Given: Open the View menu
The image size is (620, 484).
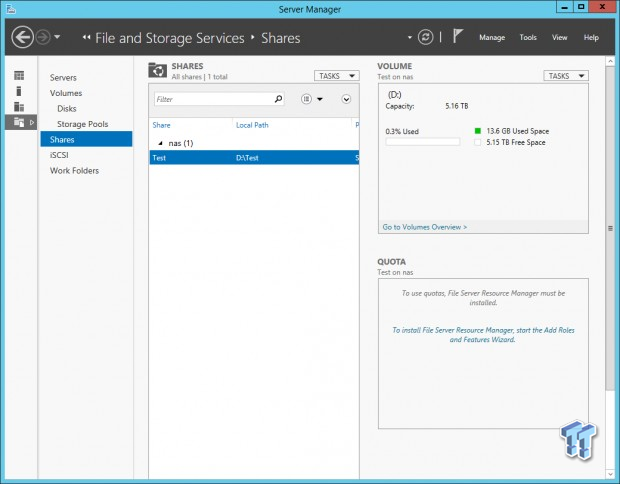Looking at the screenshot, I should point(560,37).
